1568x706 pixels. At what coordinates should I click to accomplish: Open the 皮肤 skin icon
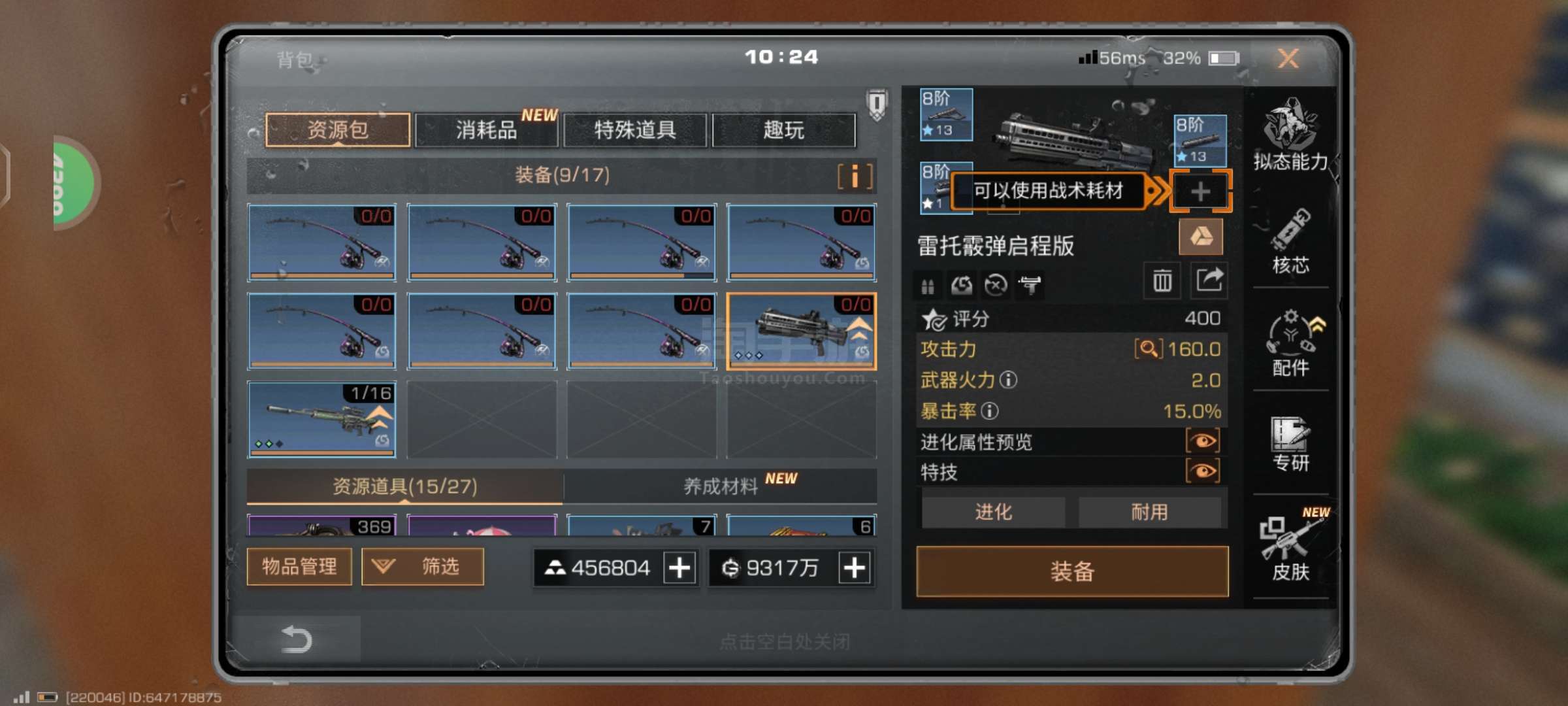1290,546
